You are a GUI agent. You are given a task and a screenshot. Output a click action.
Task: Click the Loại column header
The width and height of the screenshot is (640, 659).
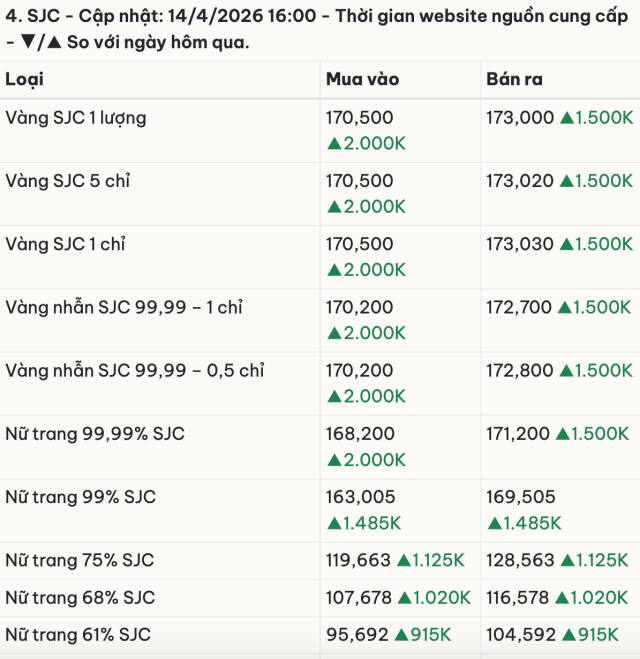point(25,80)
